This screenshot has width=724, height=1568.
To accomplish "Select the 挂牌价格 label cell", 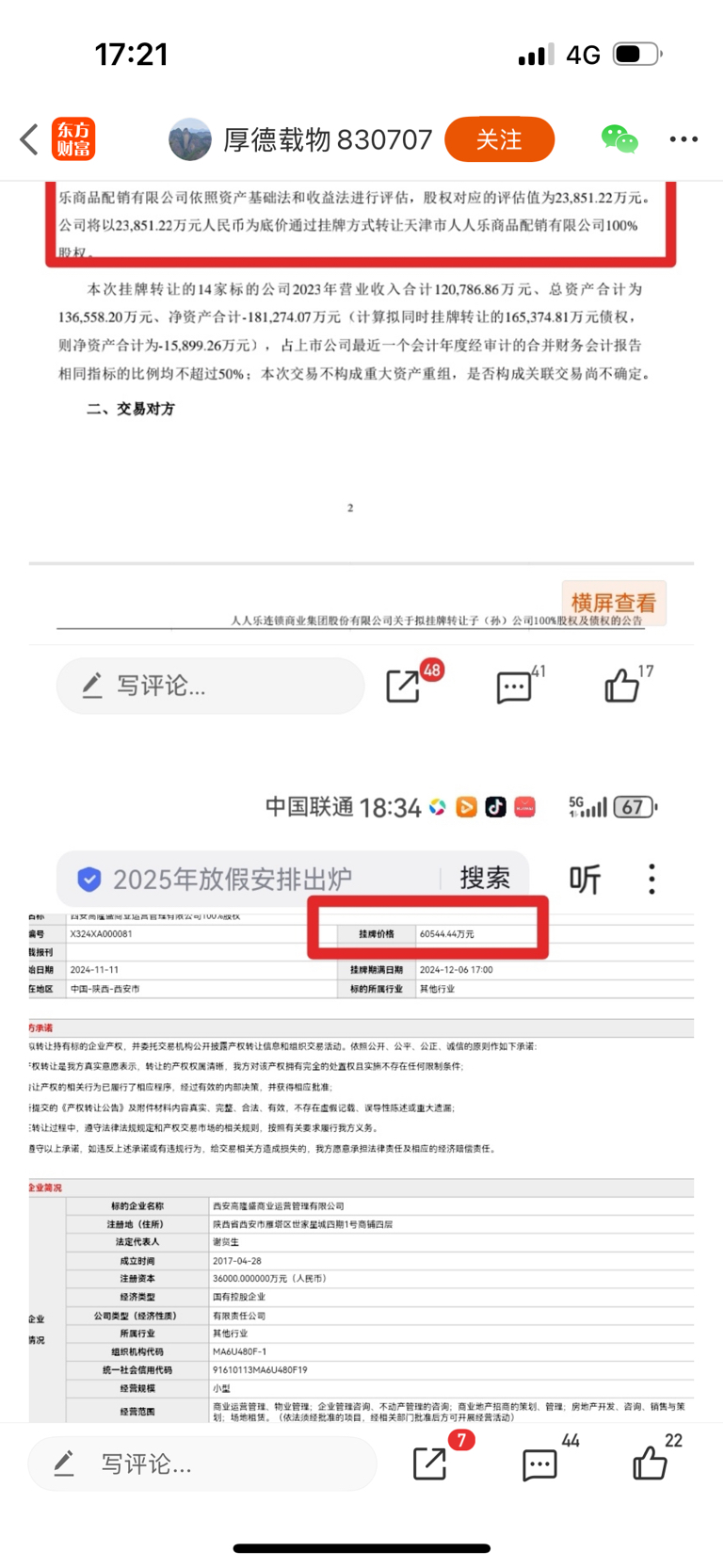I will 377,934.
